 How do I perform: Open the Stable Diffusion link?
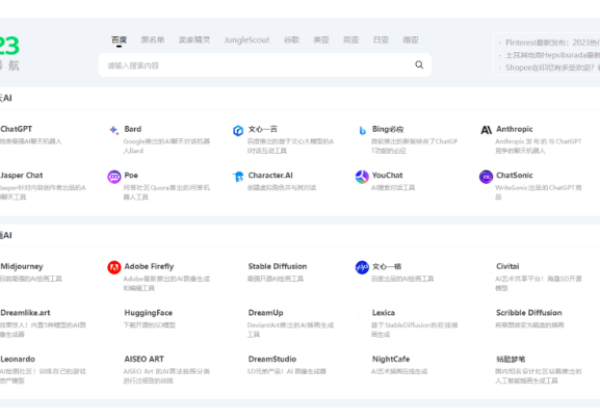point(277,266)
